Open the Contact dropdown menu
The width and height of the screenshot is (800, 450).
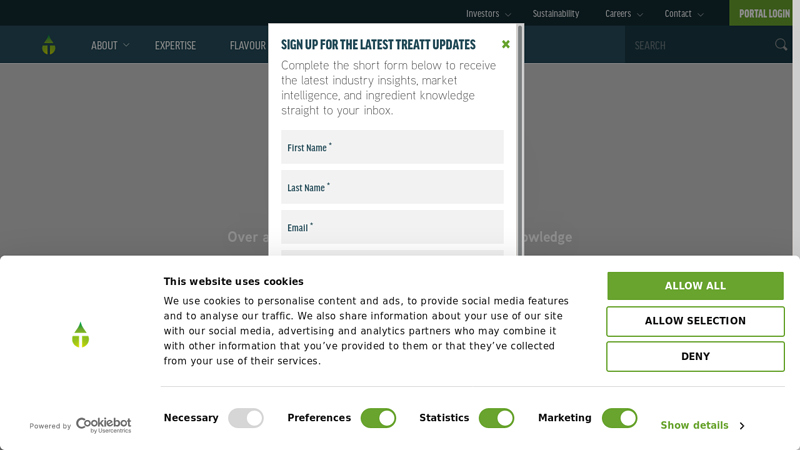pyautogui.click(x=684, y=14)
